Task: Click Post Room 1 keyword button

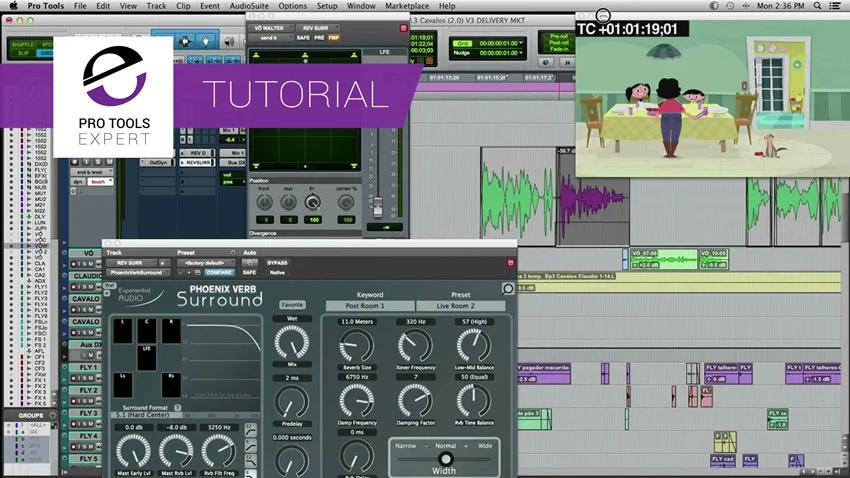Action: coord(370,306)
